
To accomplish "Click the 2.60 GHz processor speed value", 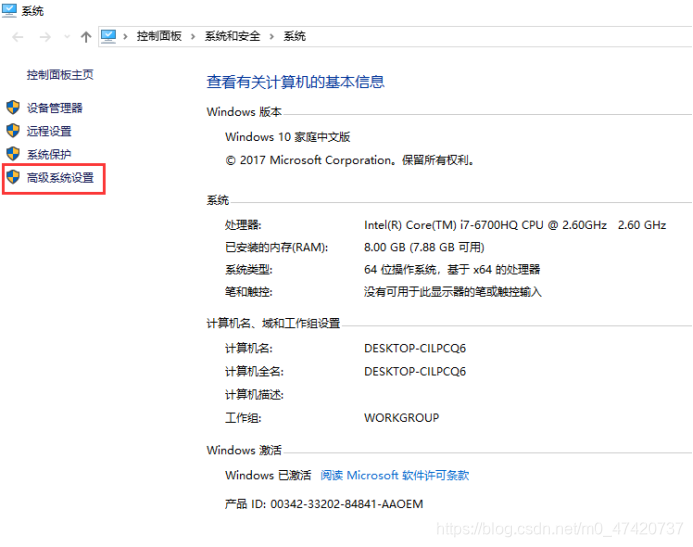I will click(x=642, y=225).
